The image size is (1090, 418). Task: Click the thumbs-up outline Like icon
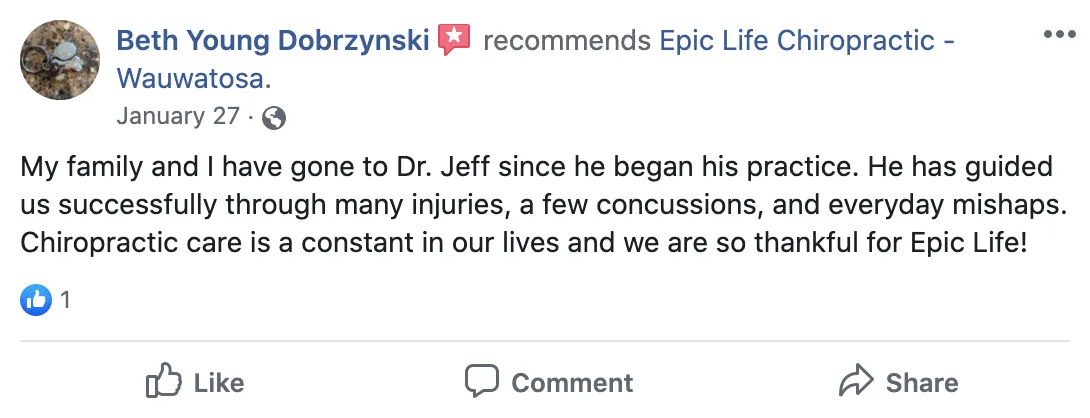coord(164,380)
